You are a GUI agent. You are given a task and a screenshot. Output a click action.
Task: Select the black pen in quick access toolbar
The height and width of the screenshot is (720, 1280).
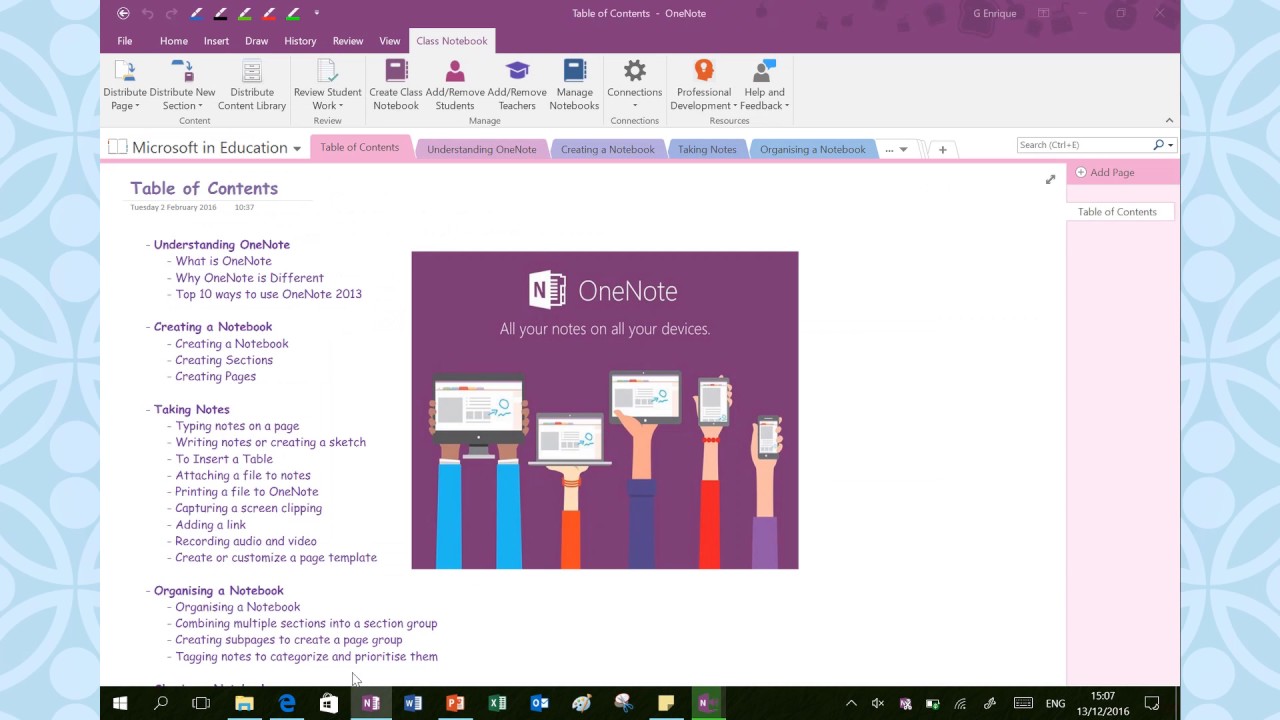coord(221,13)
